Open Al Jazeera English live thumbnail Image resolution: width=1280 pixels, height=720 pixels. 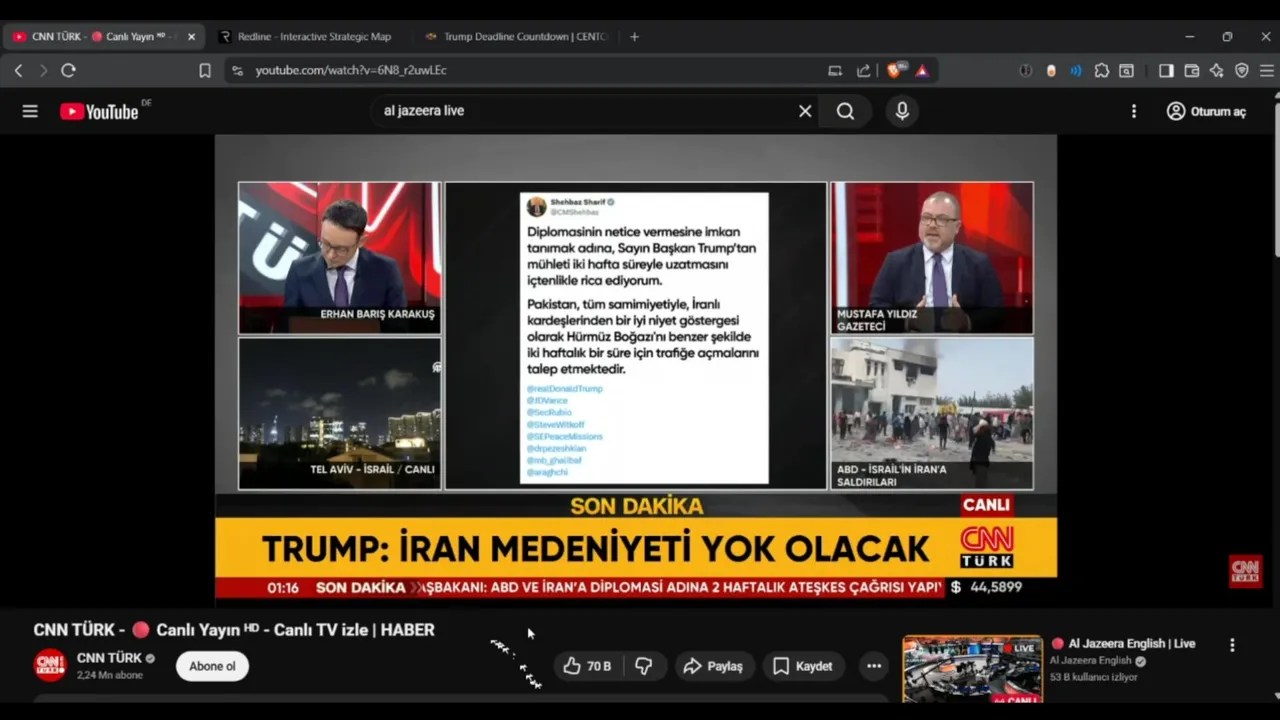pos(972,669)
